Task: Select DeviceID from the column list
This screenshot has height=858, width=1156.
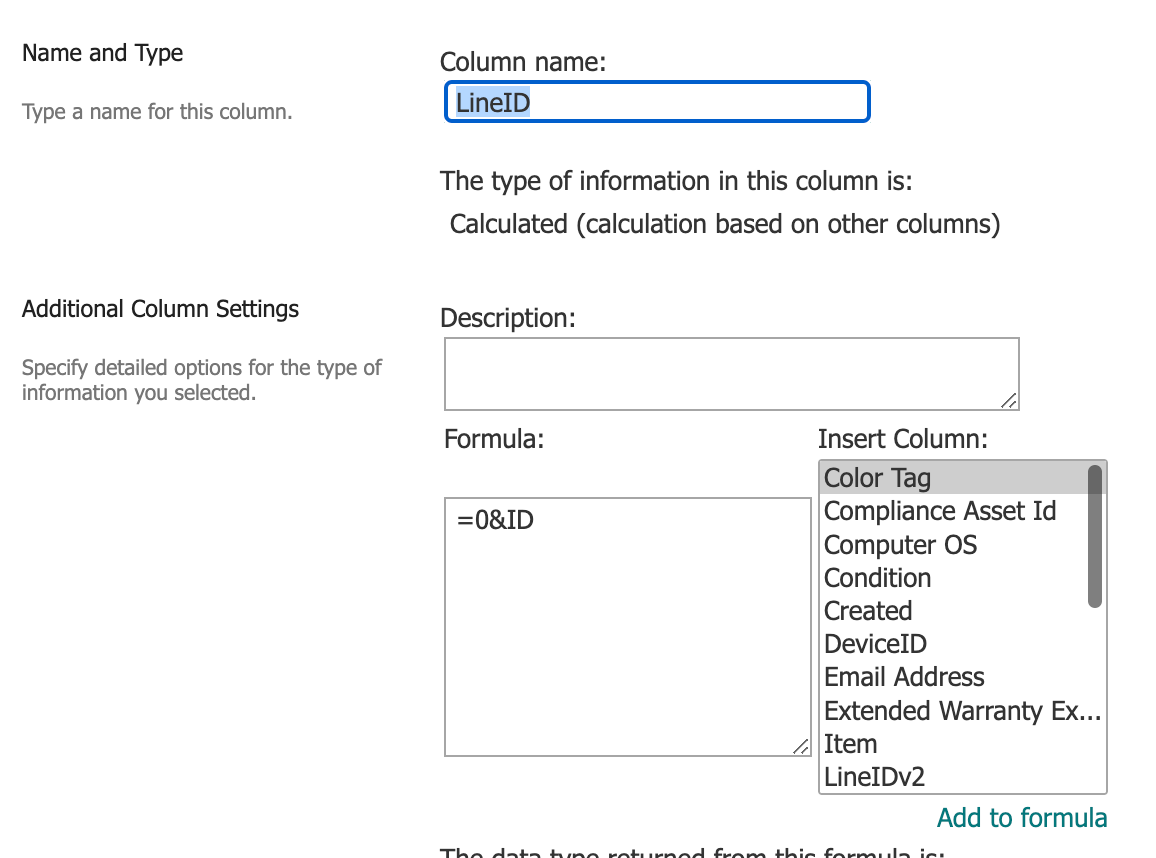Action: 875,644
